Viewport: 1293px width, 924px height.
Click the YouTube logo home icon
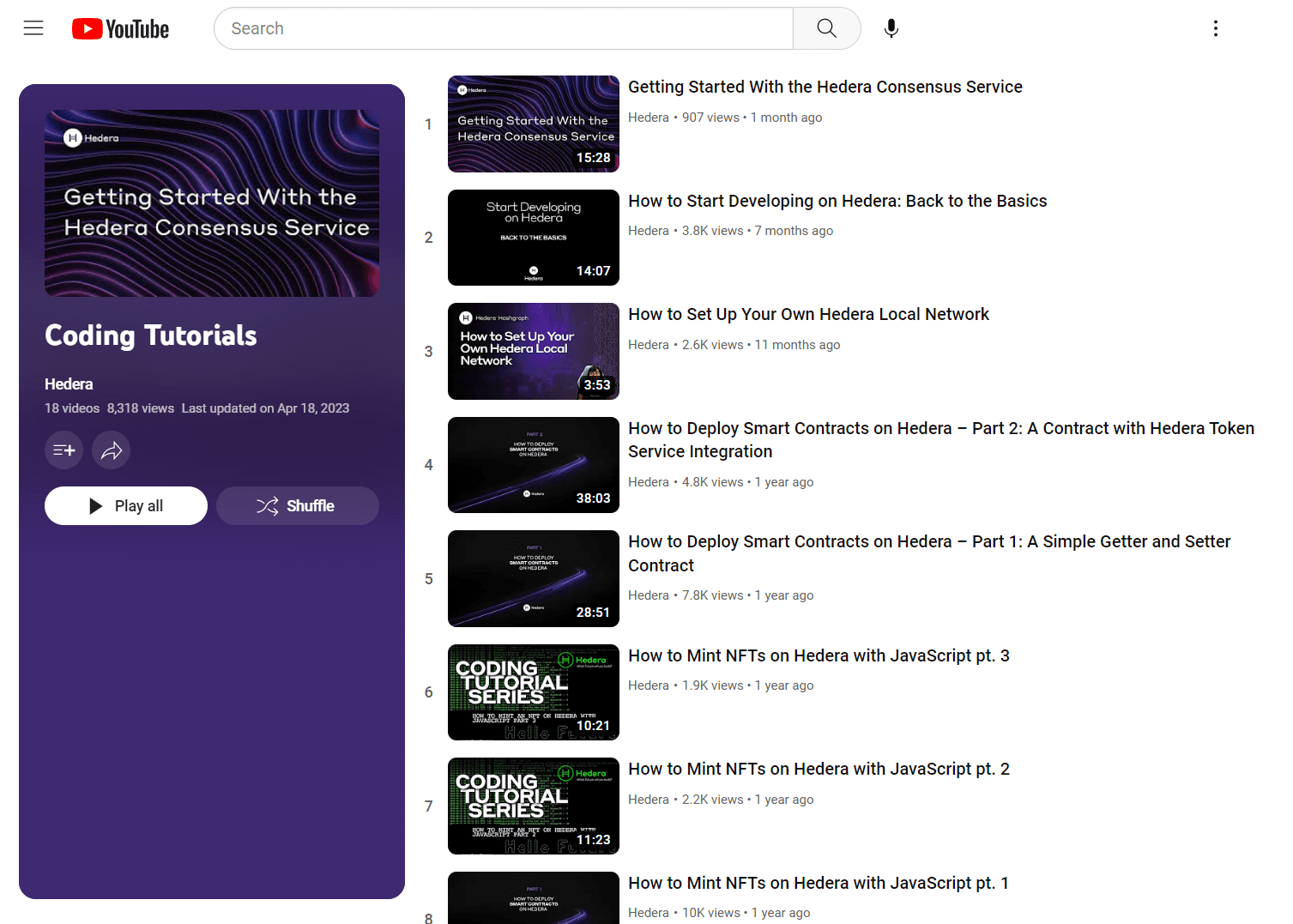tap(121, 29)
